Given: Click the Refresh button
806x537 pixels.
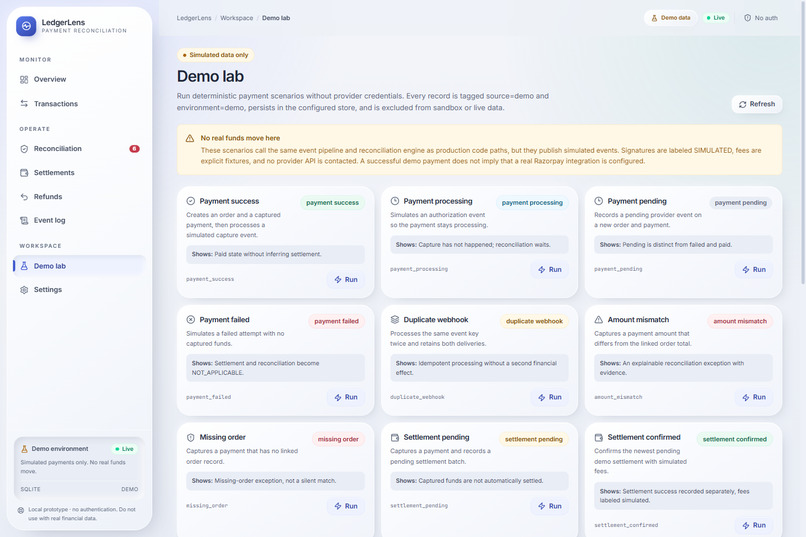Looking at the screenshot, I should (757, 104).
